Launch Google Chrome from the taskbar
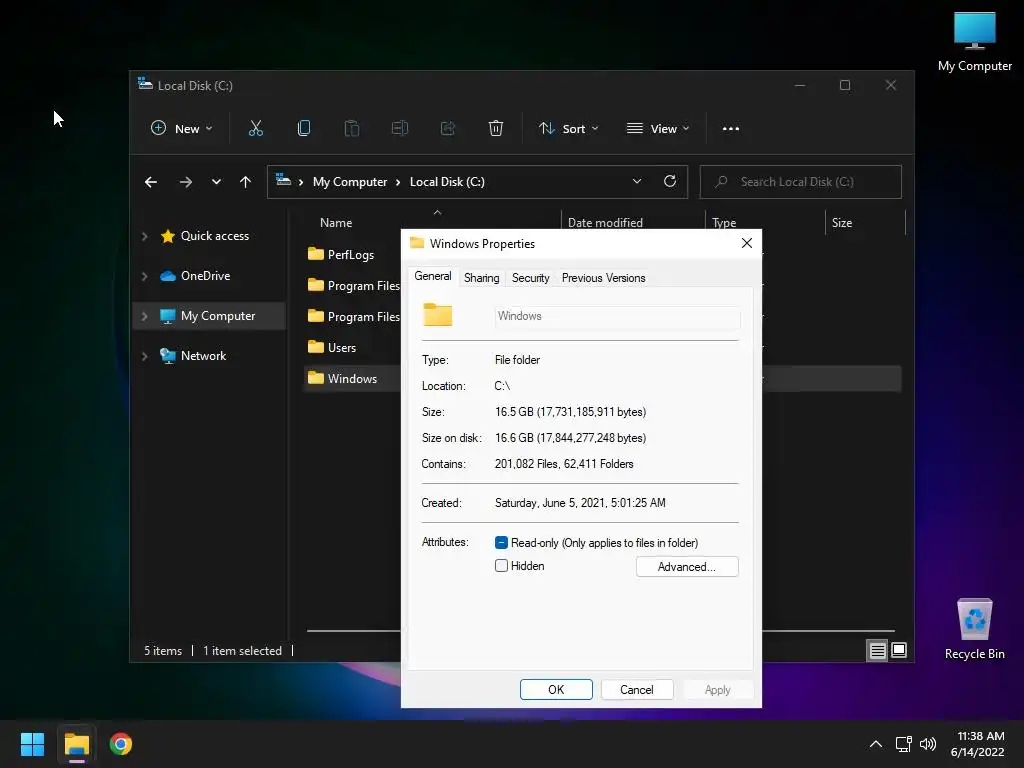 coord(121,744)
